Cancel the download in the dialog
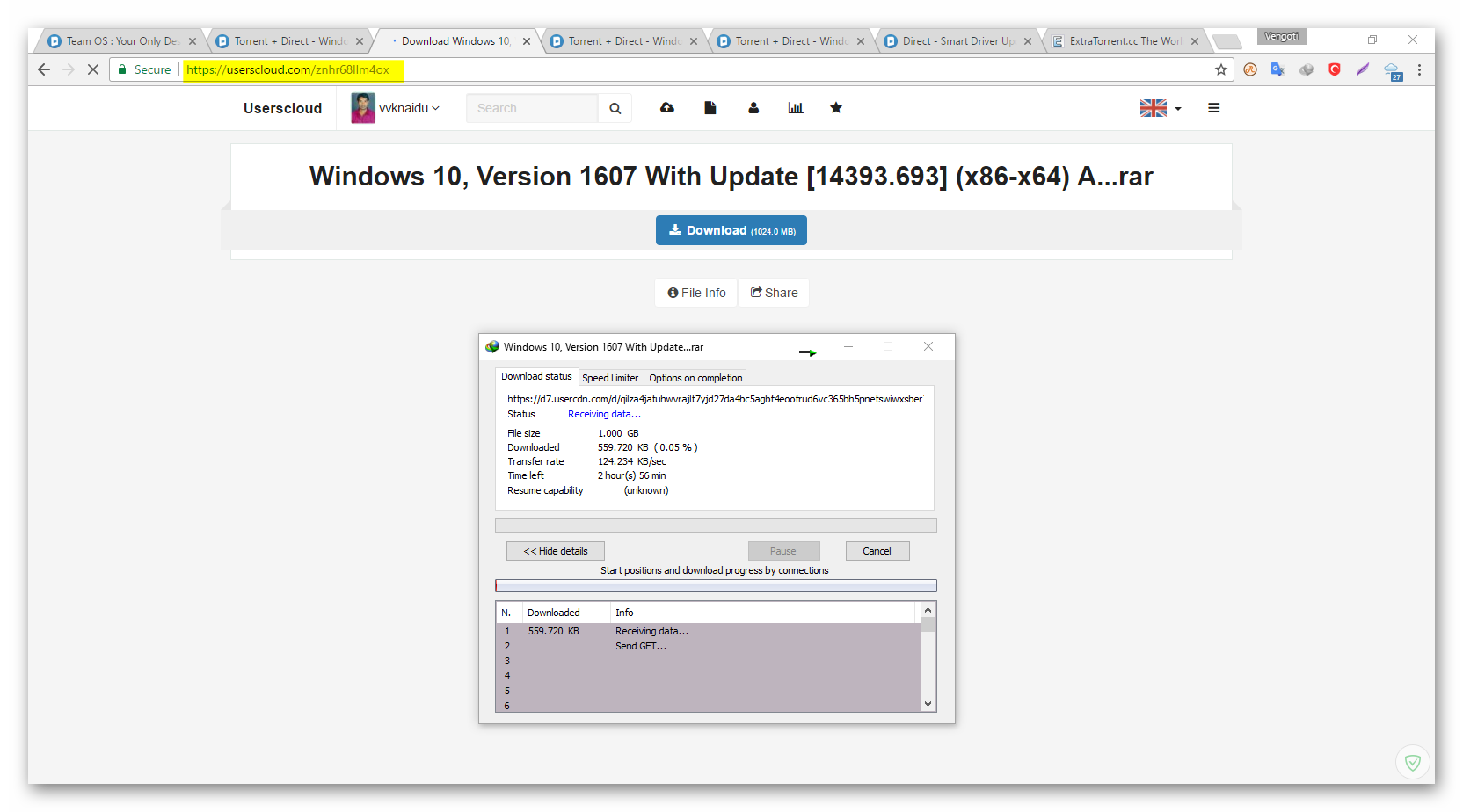 (x=877, y=551)
